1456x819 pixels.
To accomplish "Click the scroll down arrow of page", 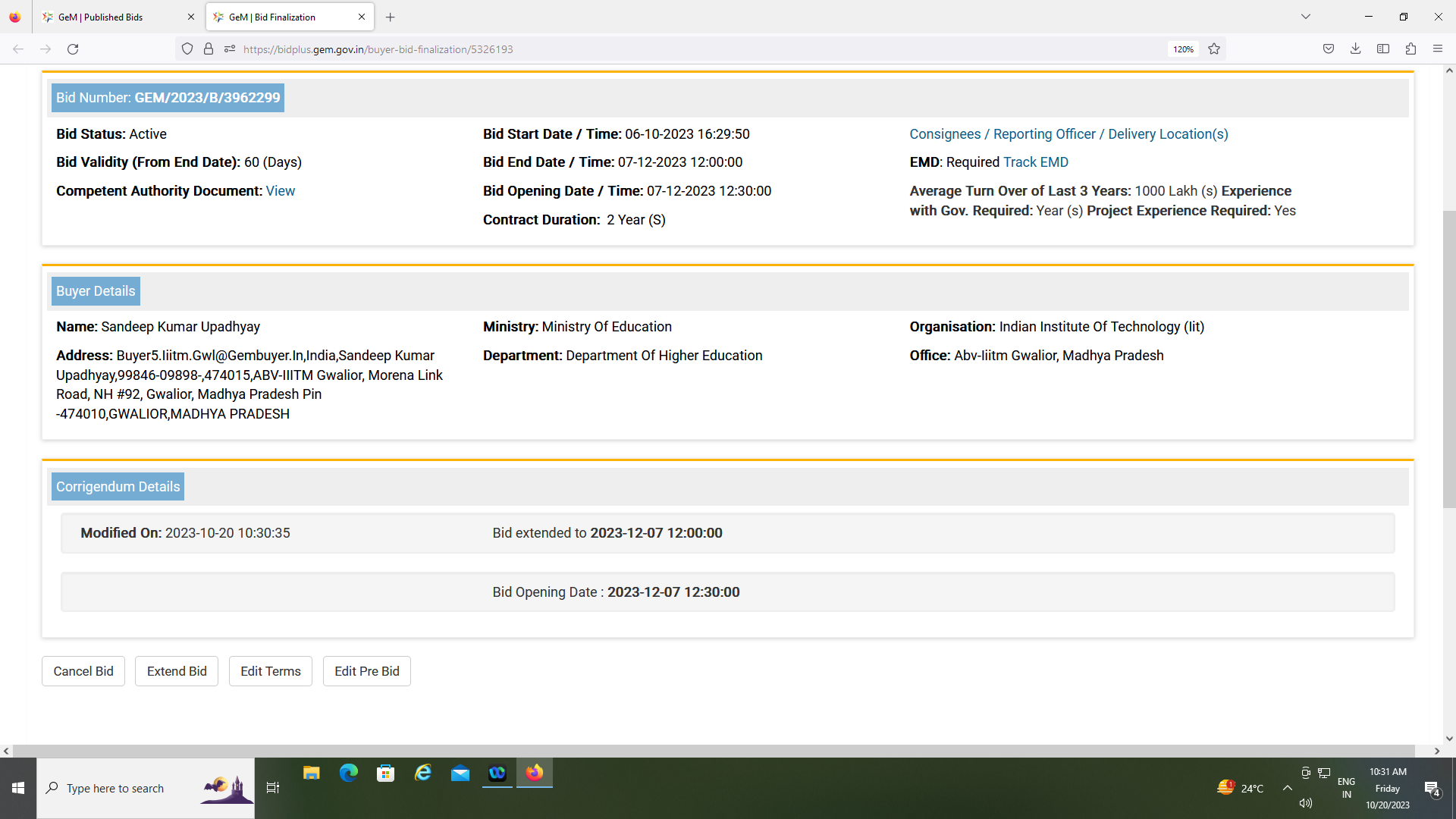I will (1449, 738).
